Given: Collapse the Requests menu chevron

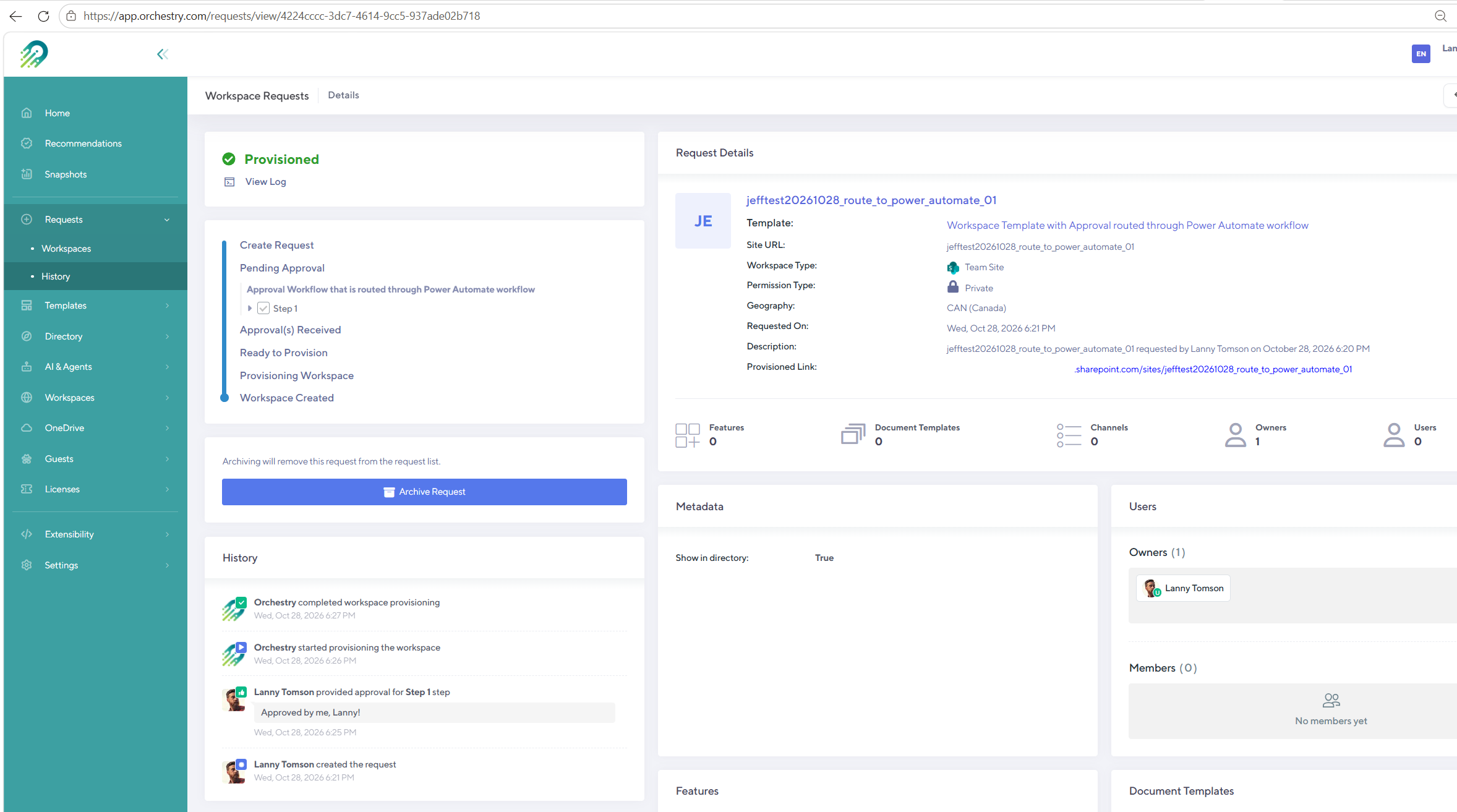Looking at the screenshot, I should [166, 220].
